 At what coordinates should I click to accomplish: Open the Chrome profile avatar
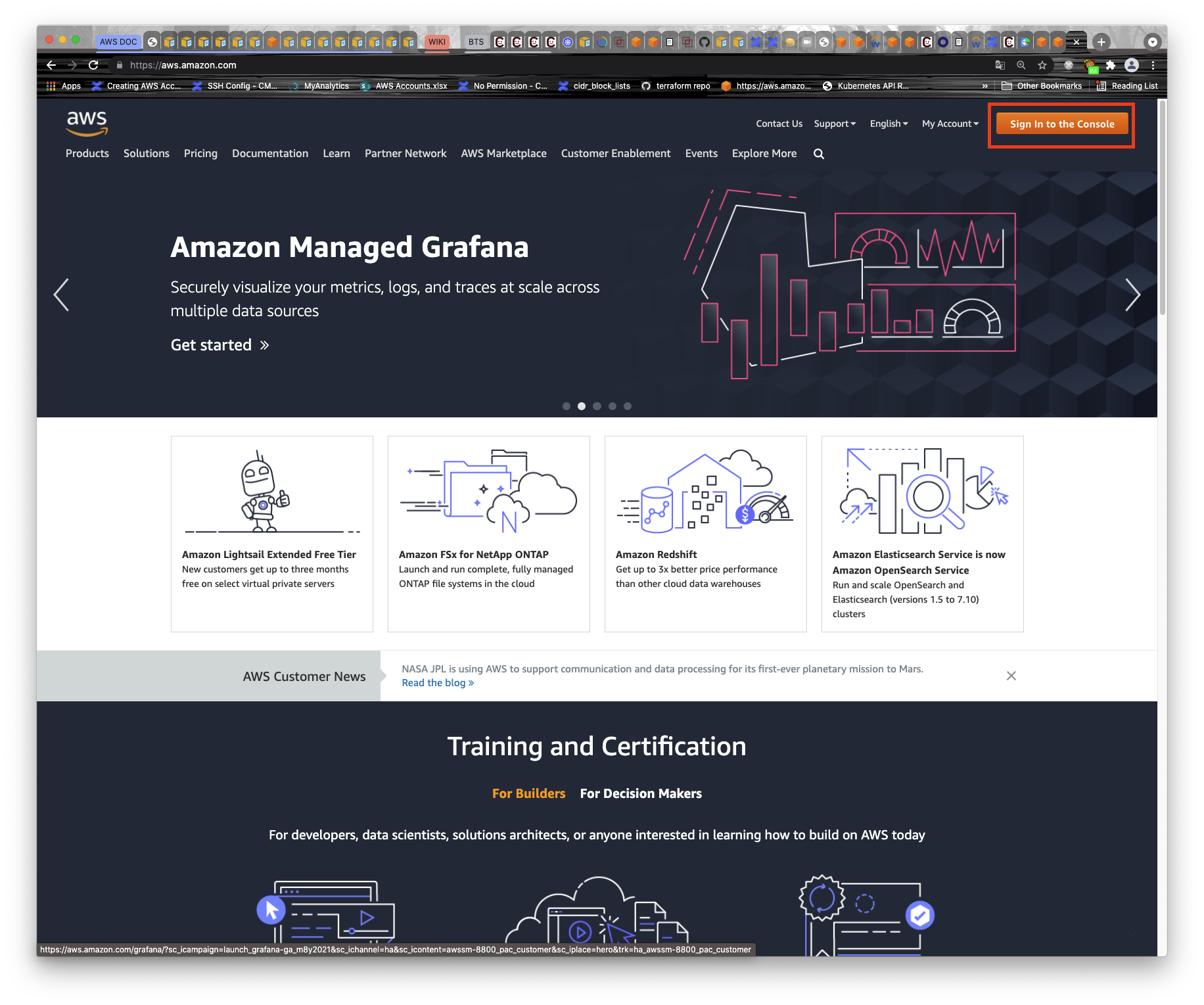(x=1132, y=65)
